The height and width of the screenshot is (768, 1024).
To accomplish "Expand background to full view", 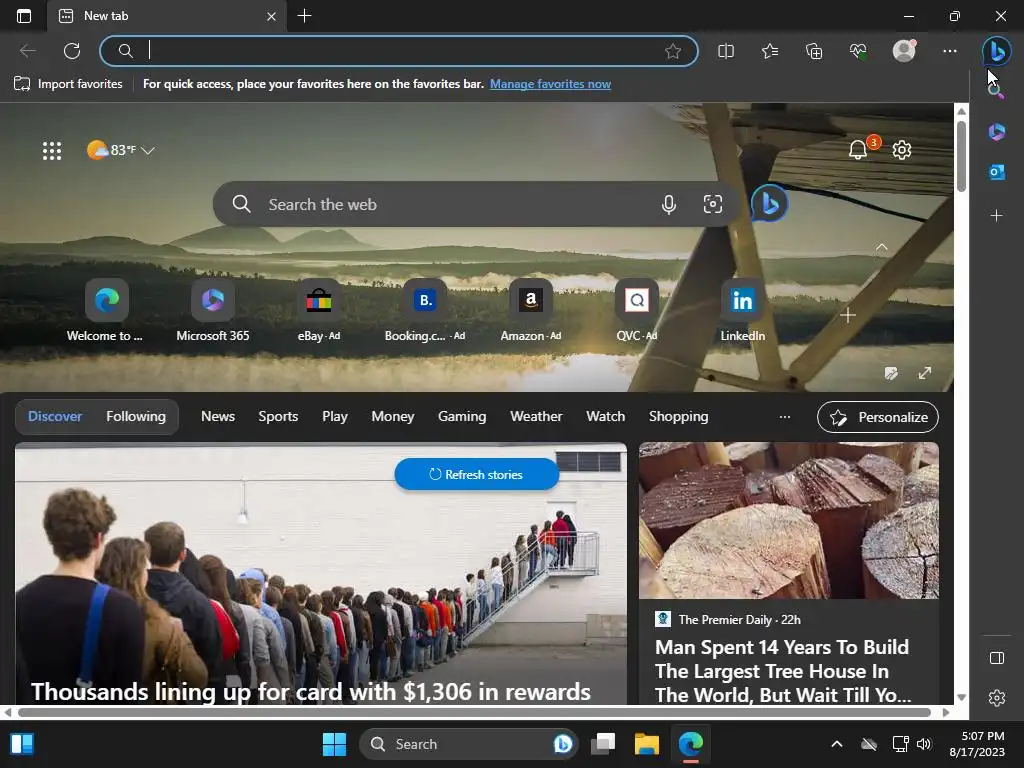I will coord(925,373).
